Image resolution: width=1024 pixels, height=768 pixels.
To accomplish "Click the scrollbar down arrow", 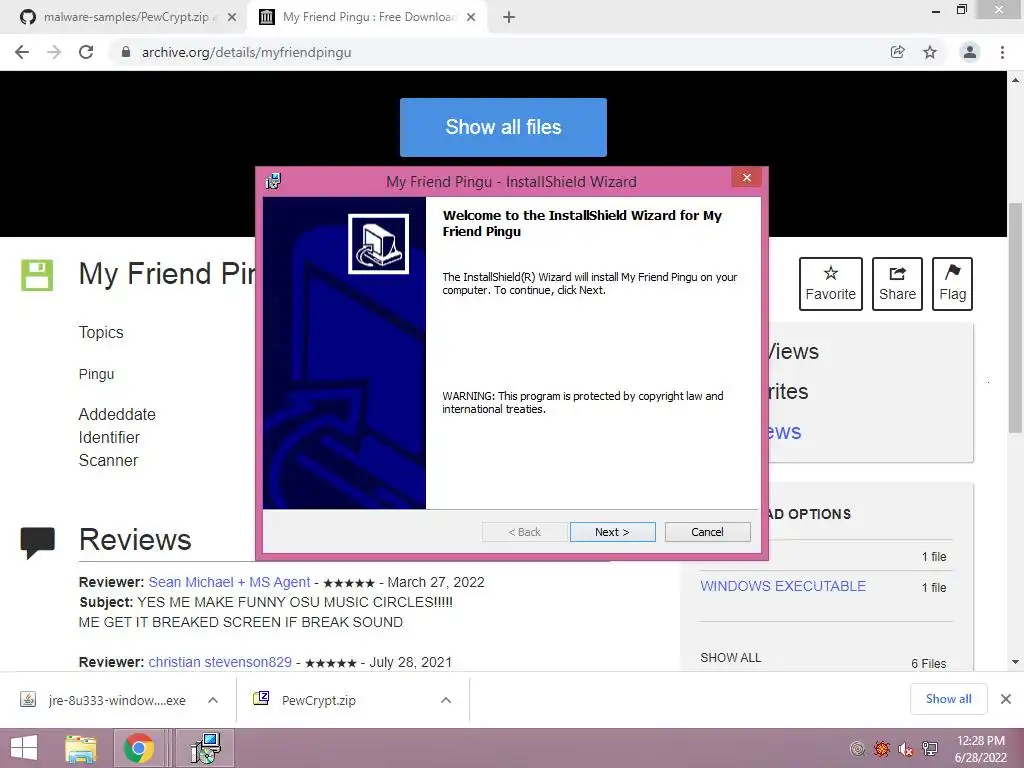I will (x=1015, y=662).
